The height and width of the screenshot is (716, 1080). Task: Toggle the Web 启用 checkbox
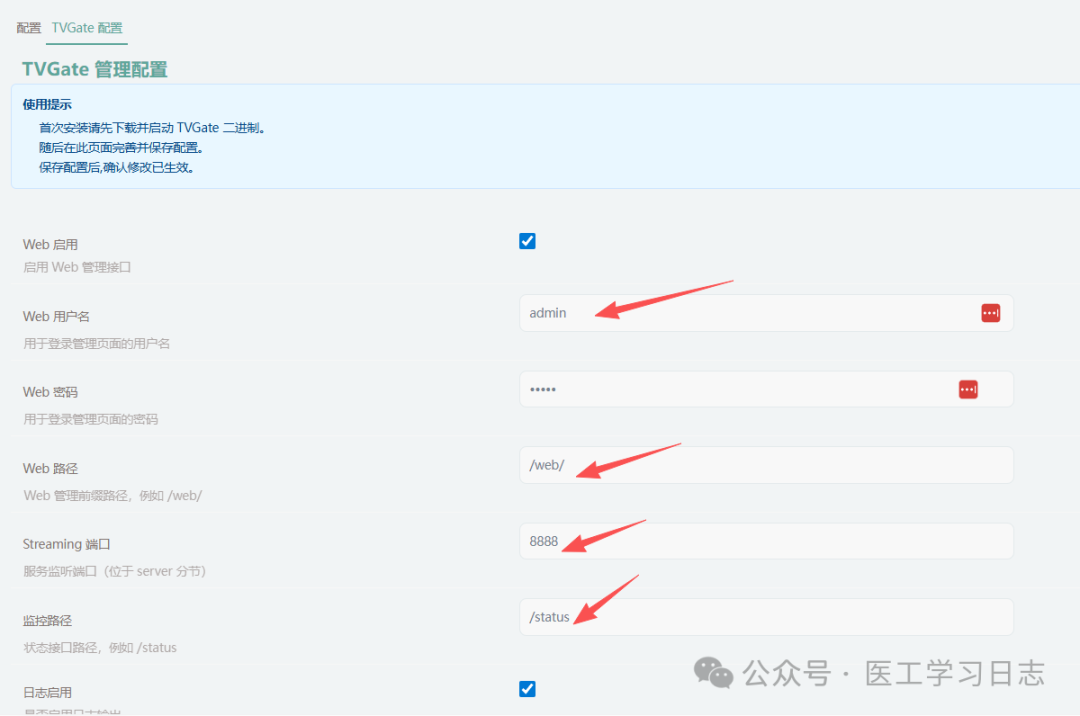[x=528, y=241]
